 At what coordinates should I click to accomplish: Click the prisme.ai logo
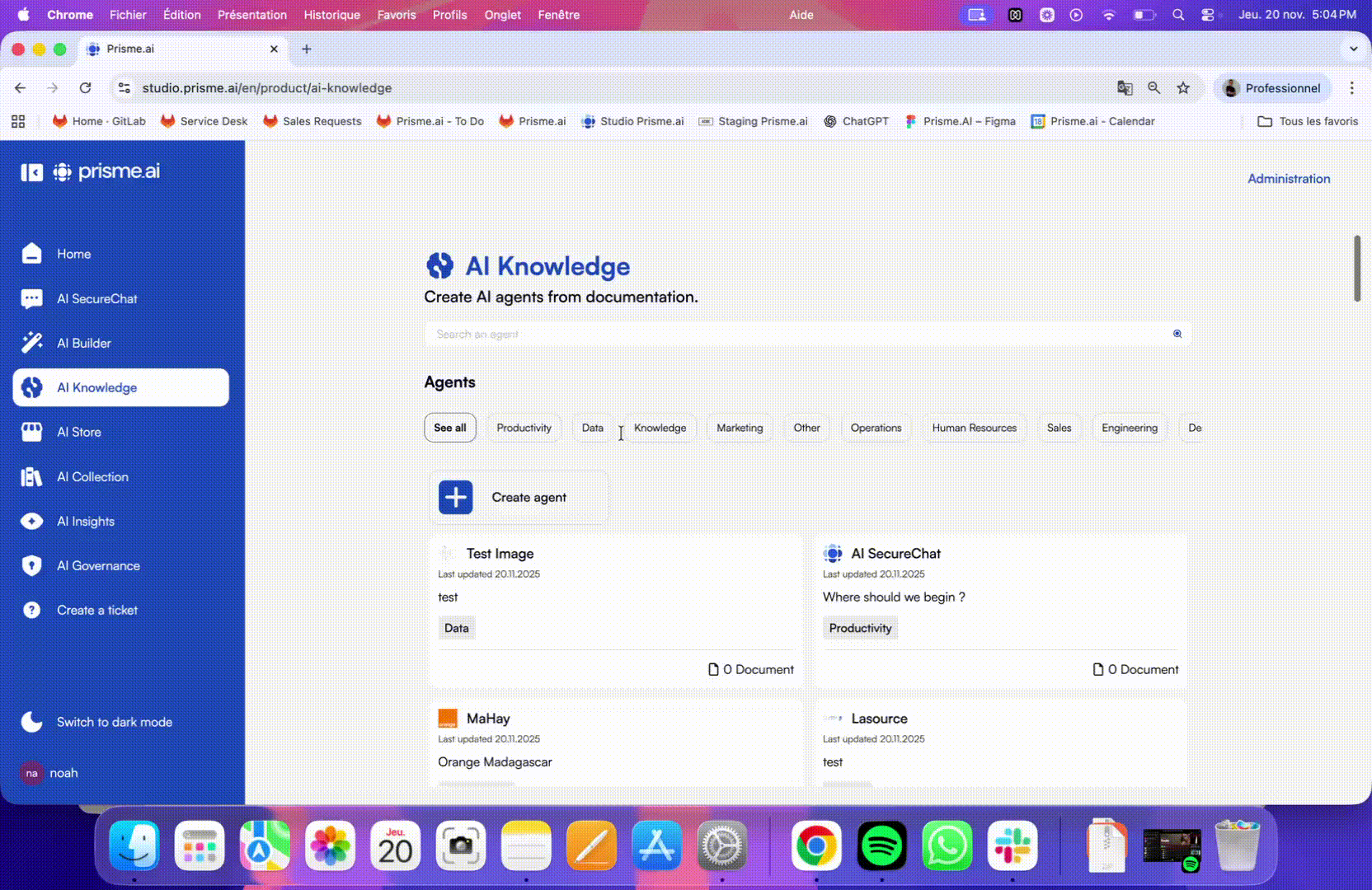[x=106, y=171]
